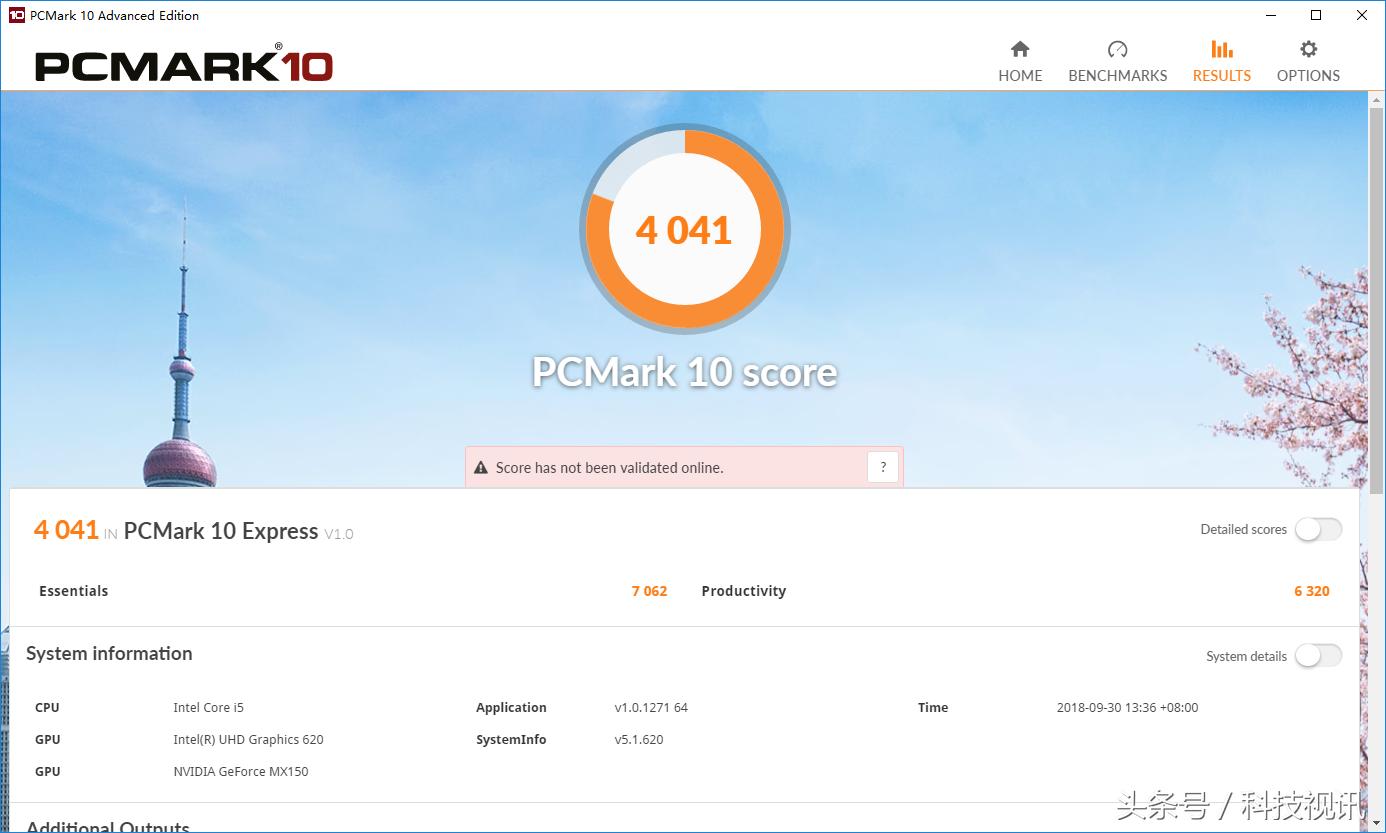Click the warning triangle beside validation message
The width and height of the screenshot is (1386, 833).
pyautogui.click(x=481, y=468)
